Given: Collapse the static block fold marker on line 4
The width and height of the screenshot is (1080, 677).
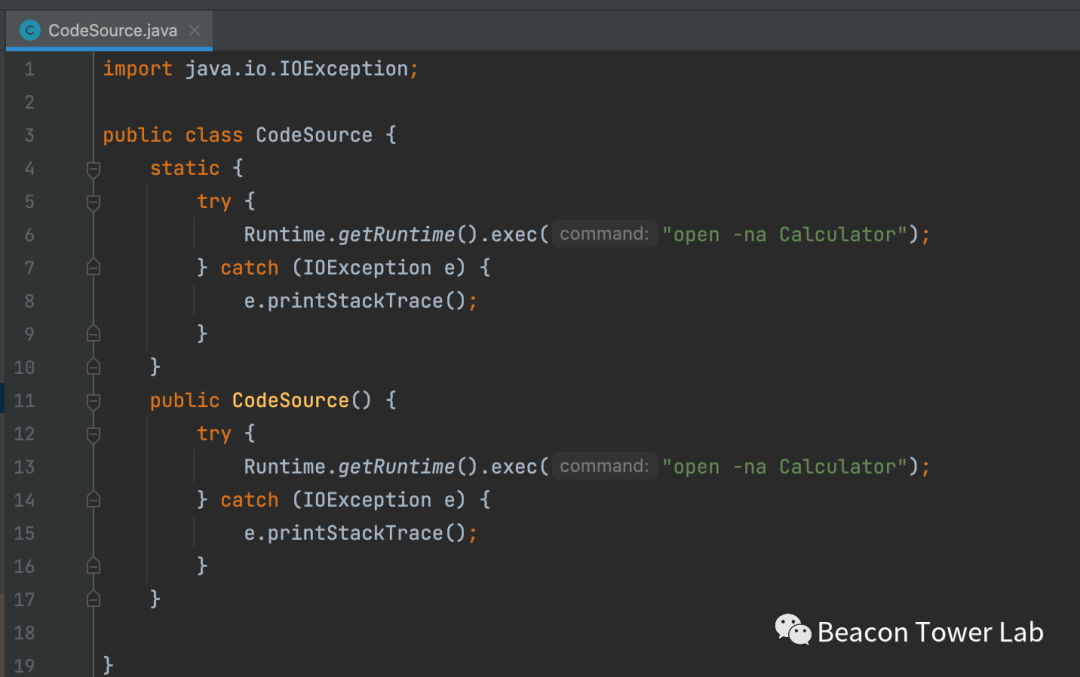Looking at the screenshot, I should [x=93, y=169].
